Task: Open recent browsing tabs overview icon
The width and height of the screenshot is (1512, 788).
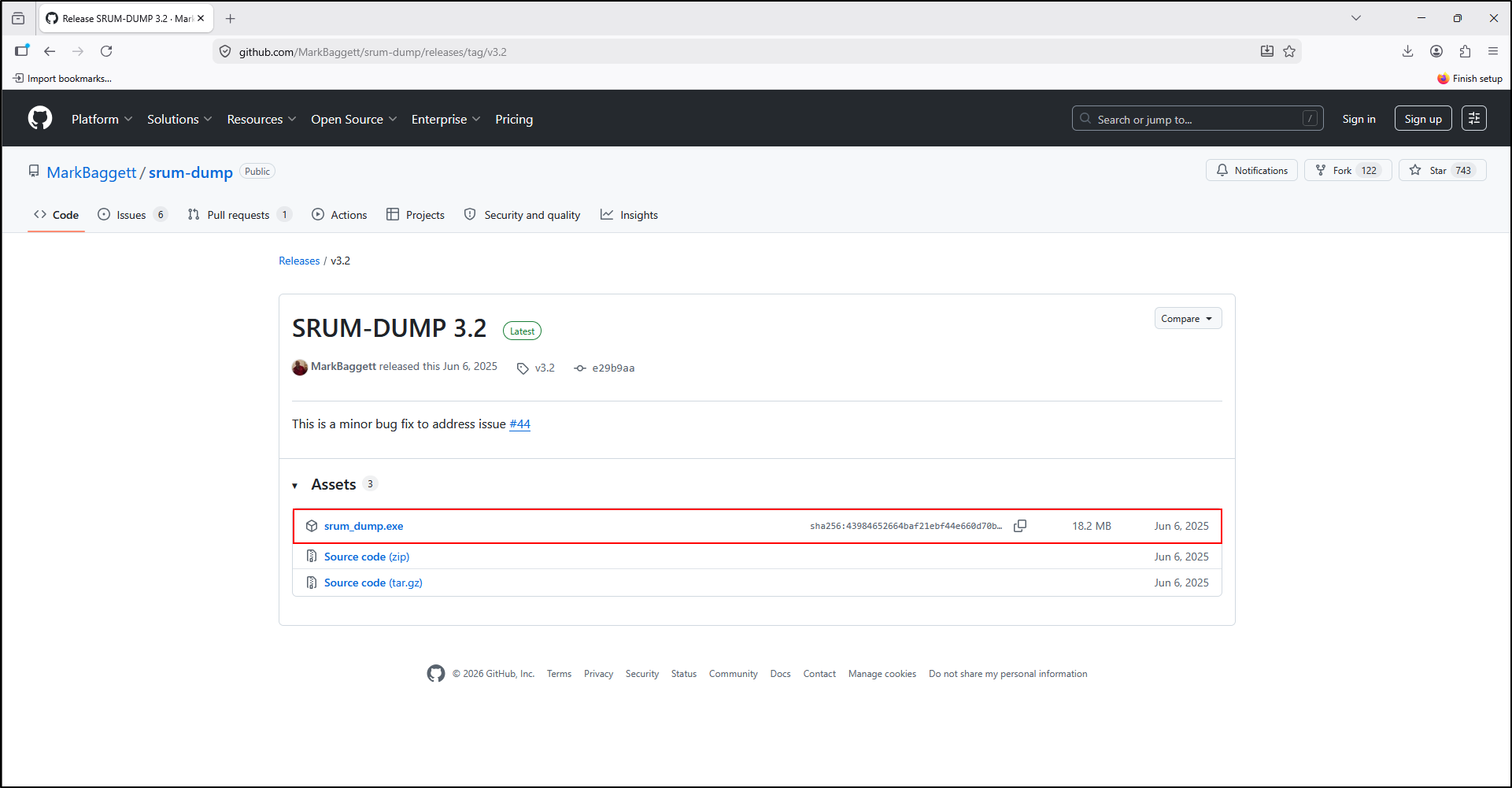Action: pyautogui.click(x=18, y=18)
